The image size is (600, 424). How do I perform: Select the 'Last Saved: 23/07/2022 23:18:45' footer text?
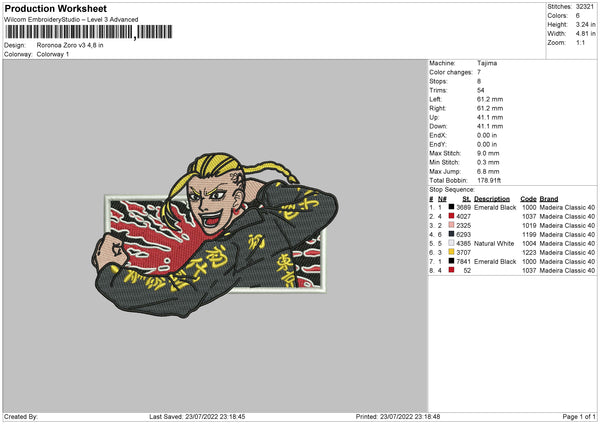pos(197,416)
